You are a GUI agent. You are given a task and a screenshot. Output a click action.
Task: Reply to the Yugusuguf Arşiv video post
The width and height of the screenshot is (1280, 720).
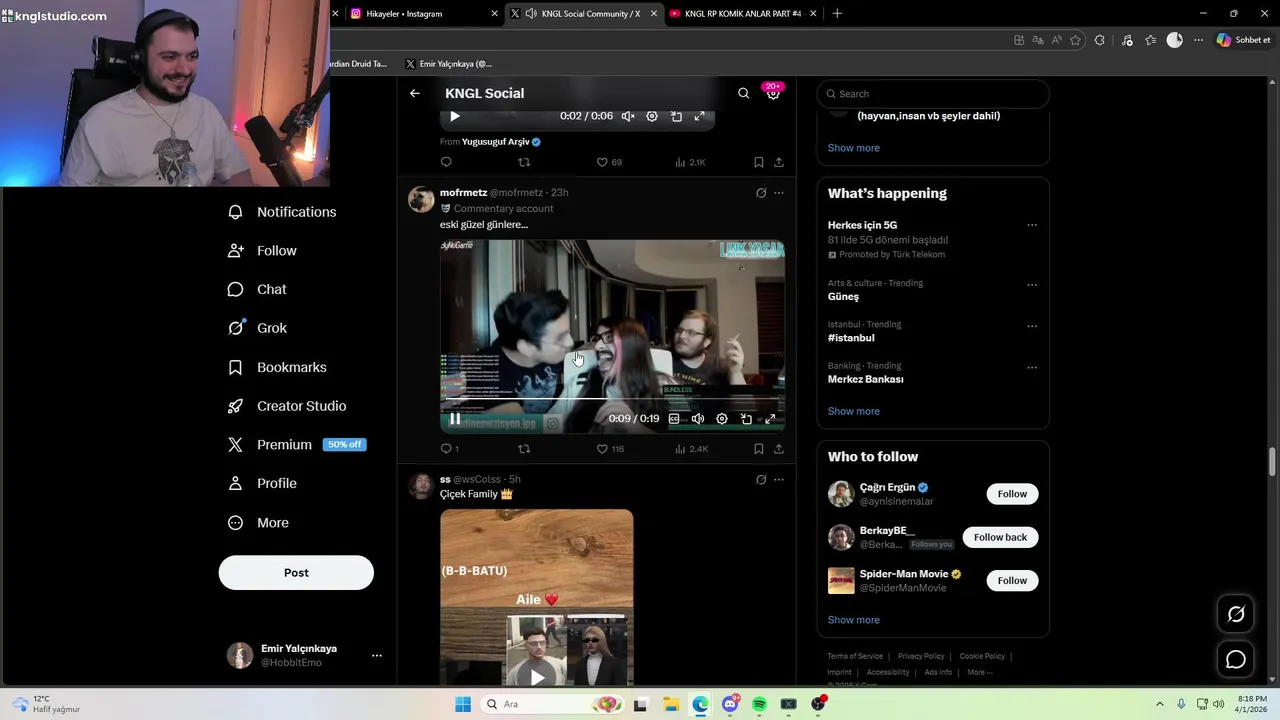pos(446,162)
